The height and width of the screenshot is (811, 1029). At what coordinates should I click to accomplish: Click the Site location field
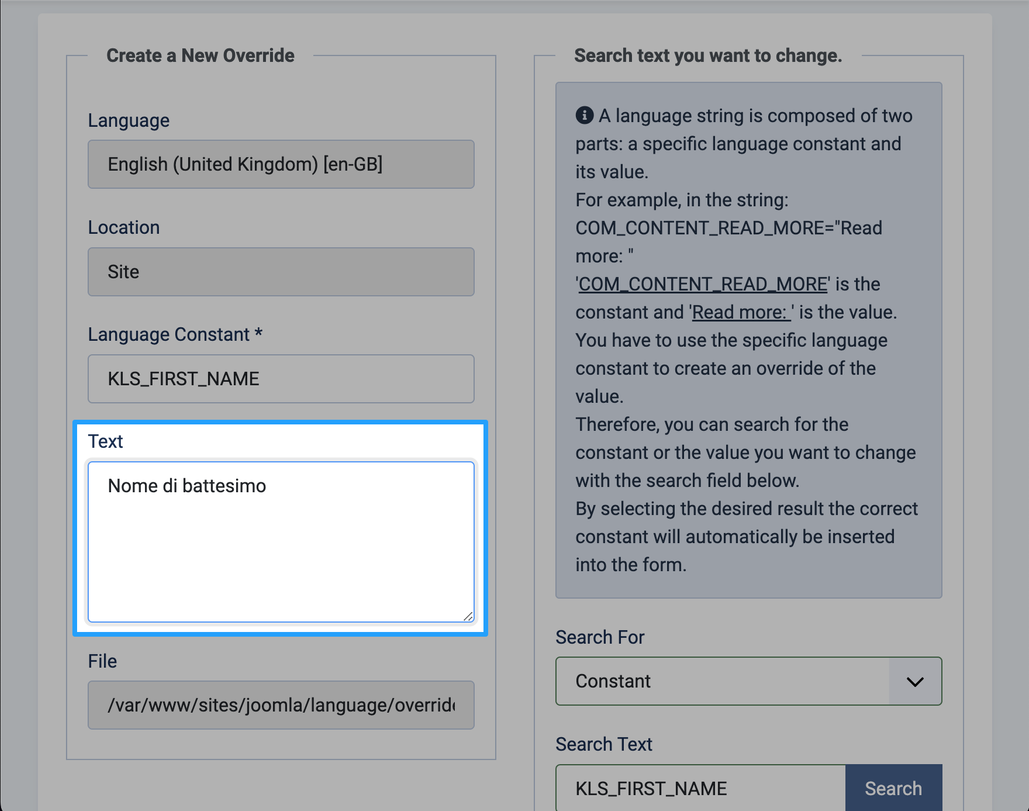[281, 272]
